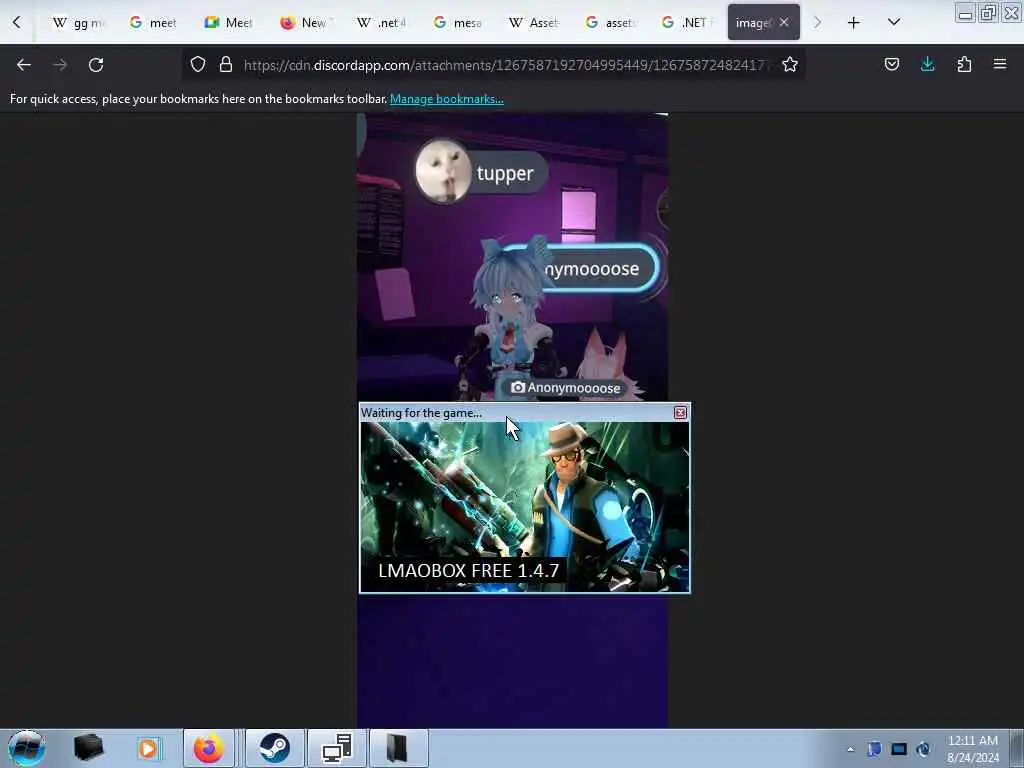Open the computer monitors taskbar icon

click(x=337, y=748)
